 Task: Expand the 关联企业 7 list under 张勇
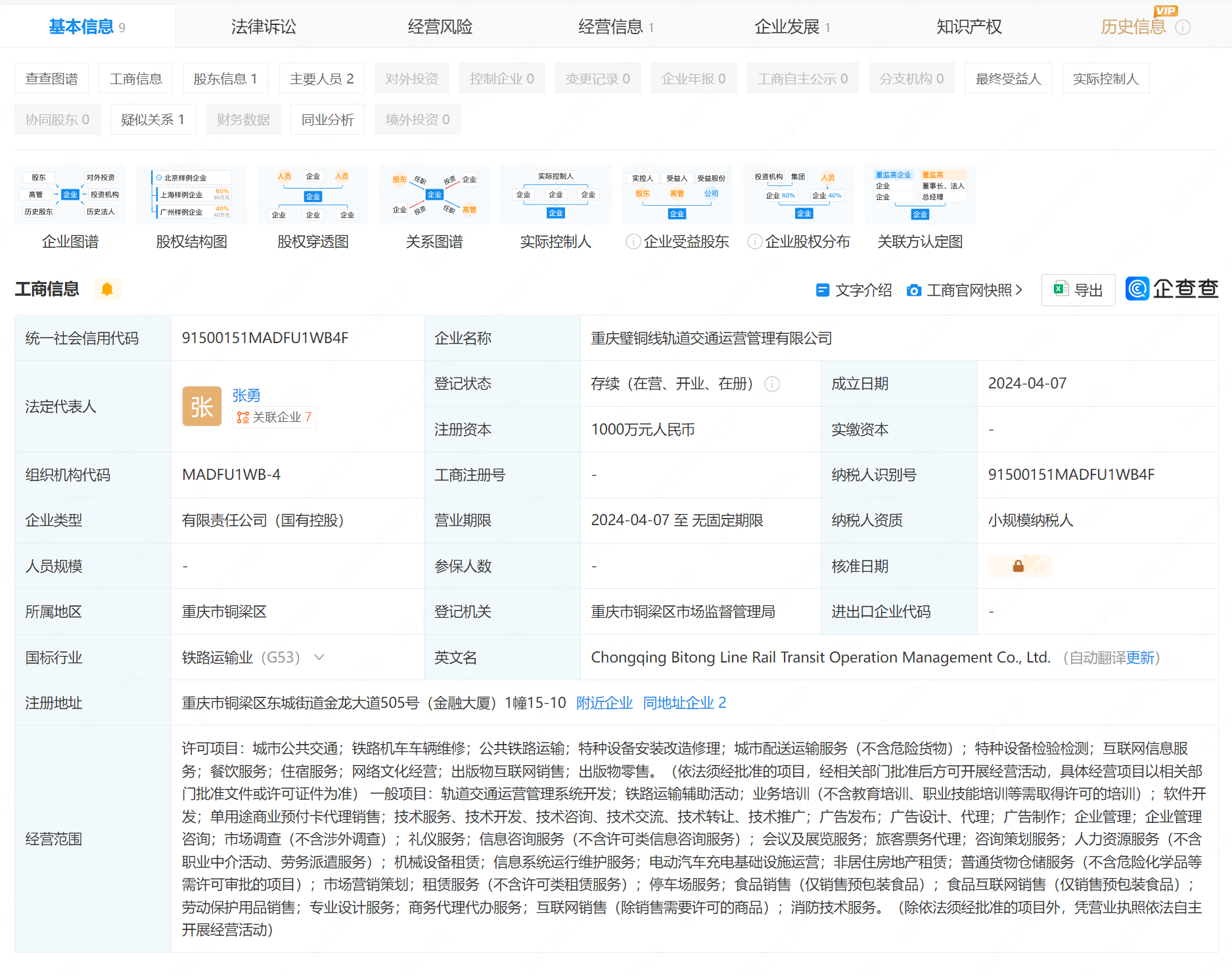coord(274,417)
